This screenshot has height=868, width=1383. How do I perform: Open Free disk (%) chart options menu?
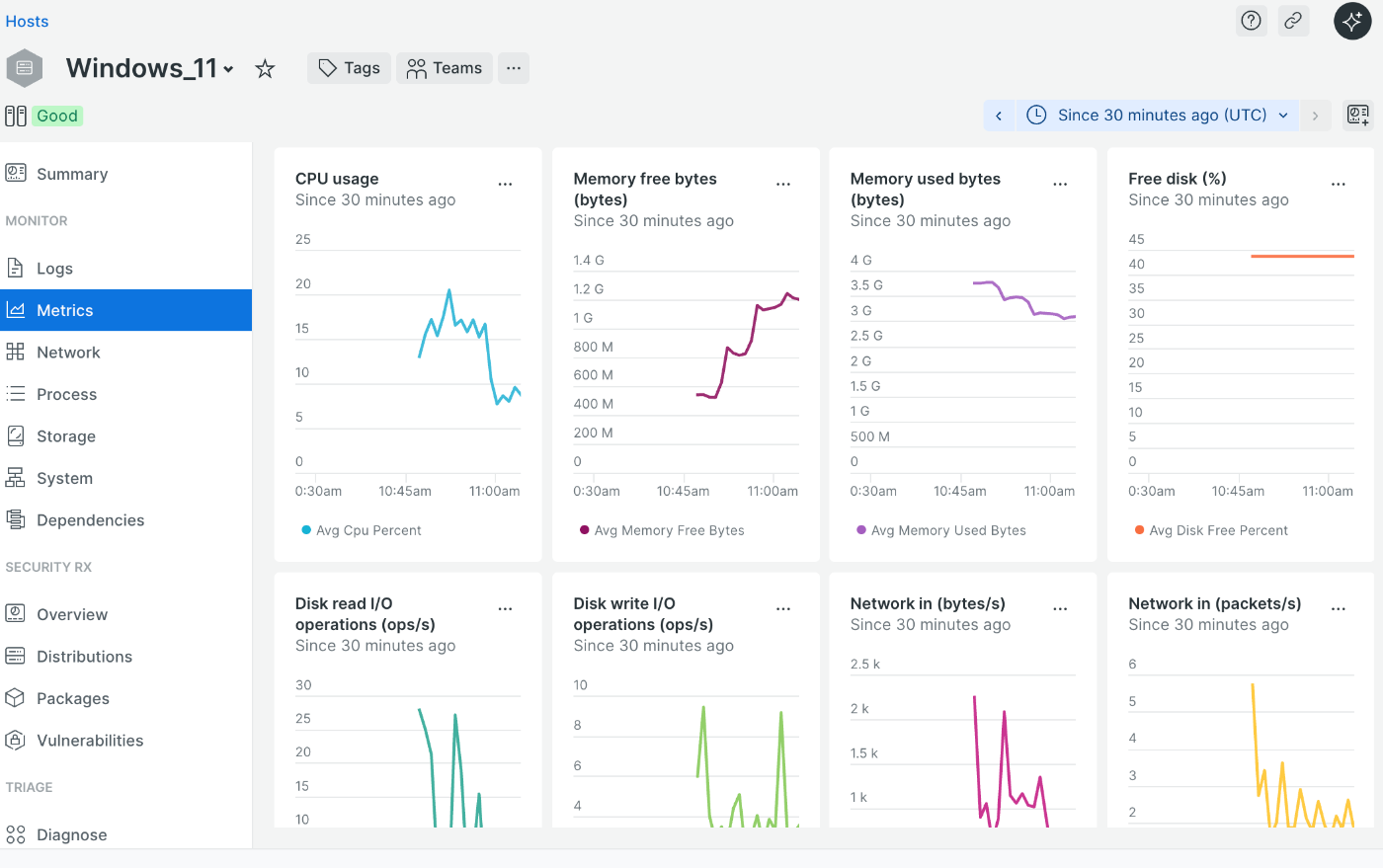1339,184
